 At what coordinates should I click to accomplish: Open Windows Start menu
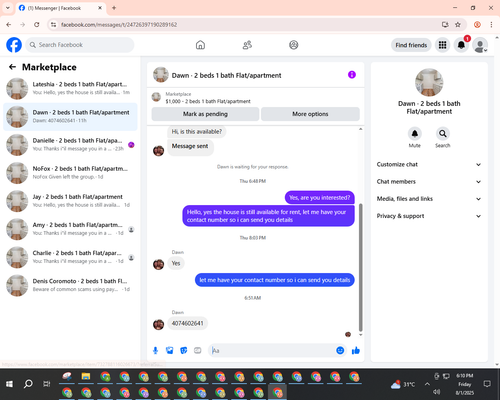tap(9, 384)
